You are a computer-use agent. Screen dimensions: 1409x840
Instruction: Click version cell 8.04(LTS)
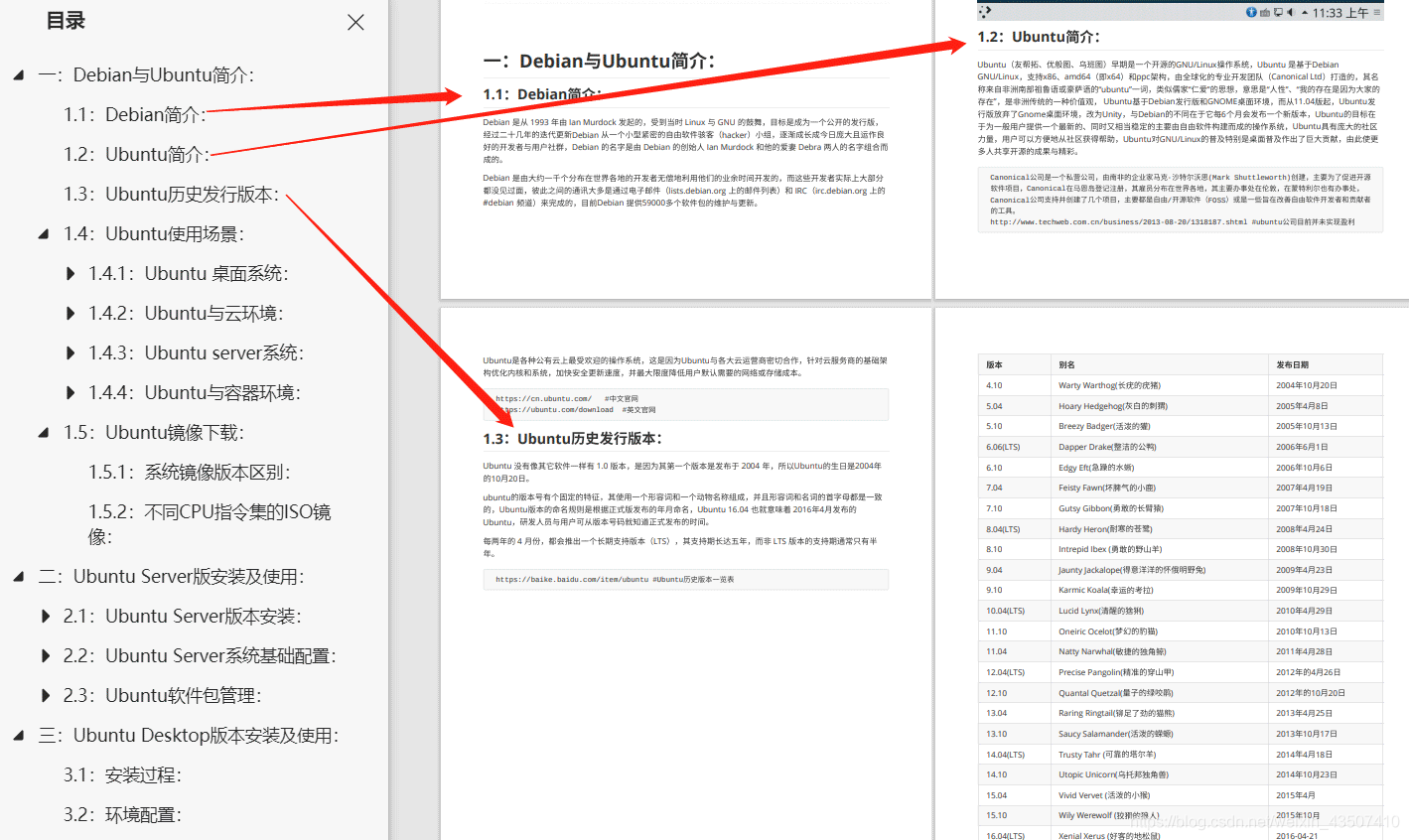point(1003,529)
